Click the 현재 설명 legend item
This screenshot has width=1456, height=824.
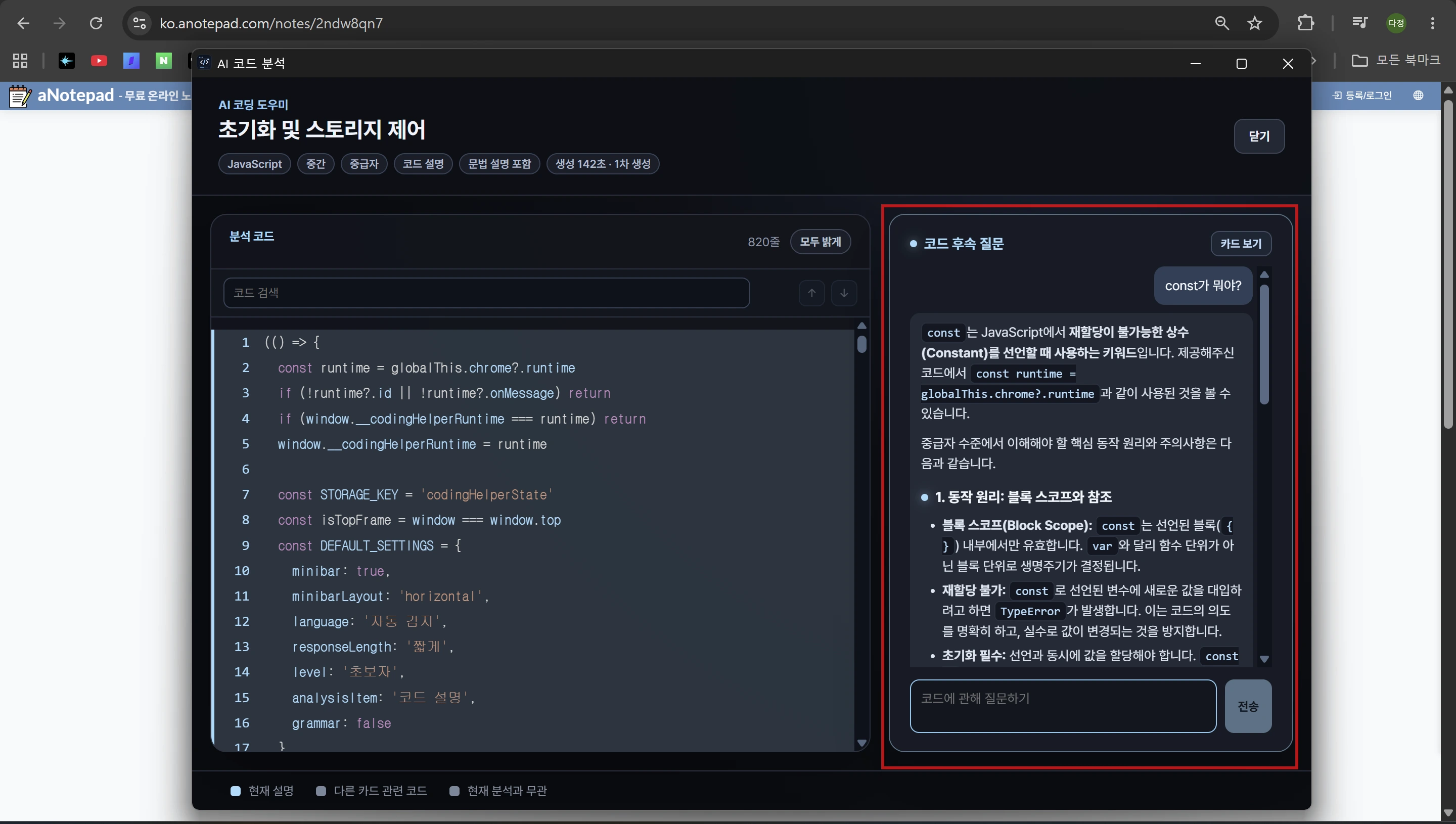click(x=262, y=791)
